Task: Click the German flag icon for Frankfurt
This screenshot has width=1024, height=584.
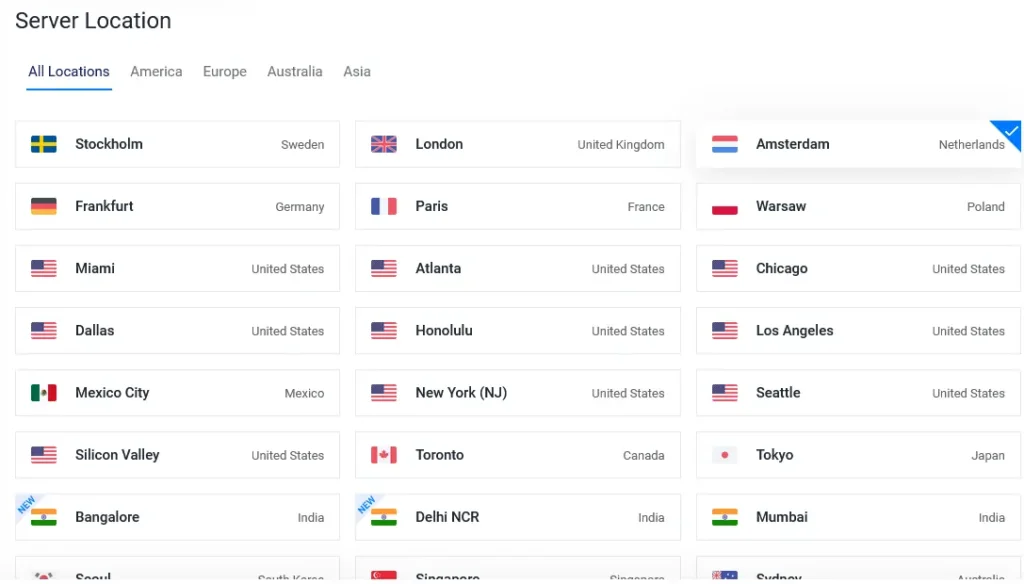Action: [44, 206]
